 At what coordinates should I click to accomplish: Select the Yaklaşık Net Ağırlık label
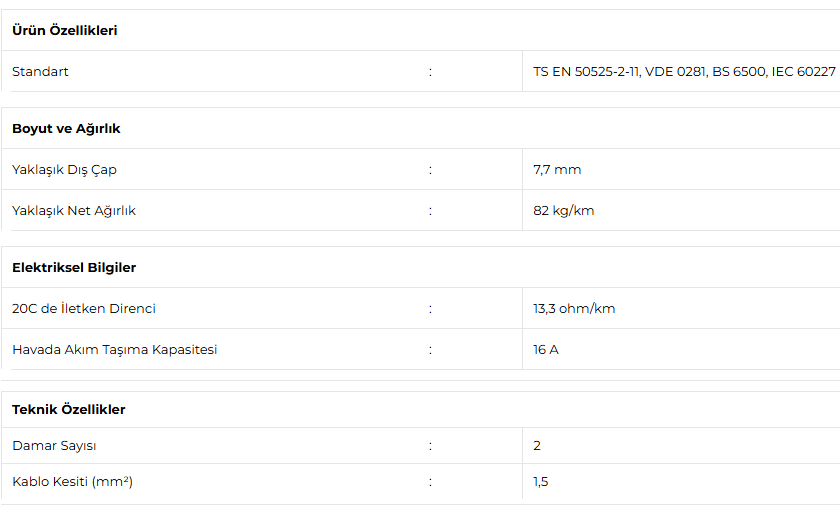(x=74, y=211)
